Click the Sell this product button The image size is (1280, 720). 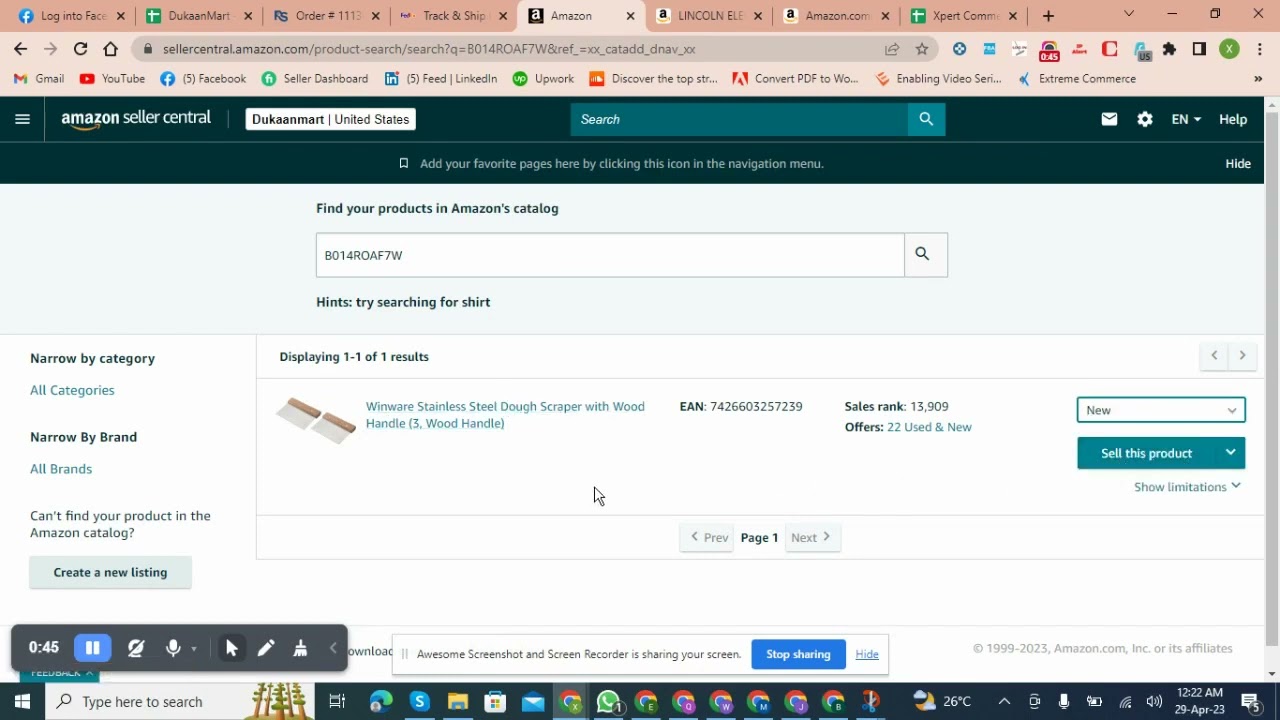click(1147, 453)
